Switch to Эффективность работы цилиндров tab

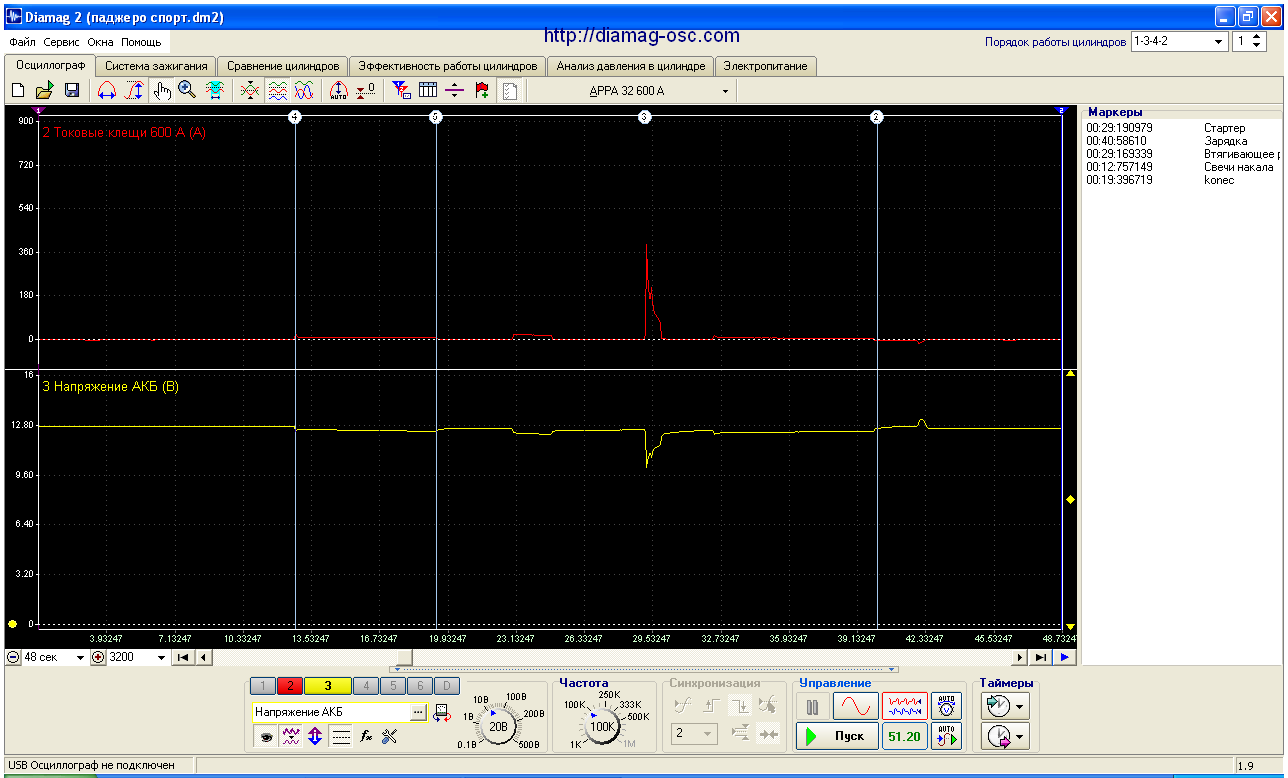coord(448,66)
